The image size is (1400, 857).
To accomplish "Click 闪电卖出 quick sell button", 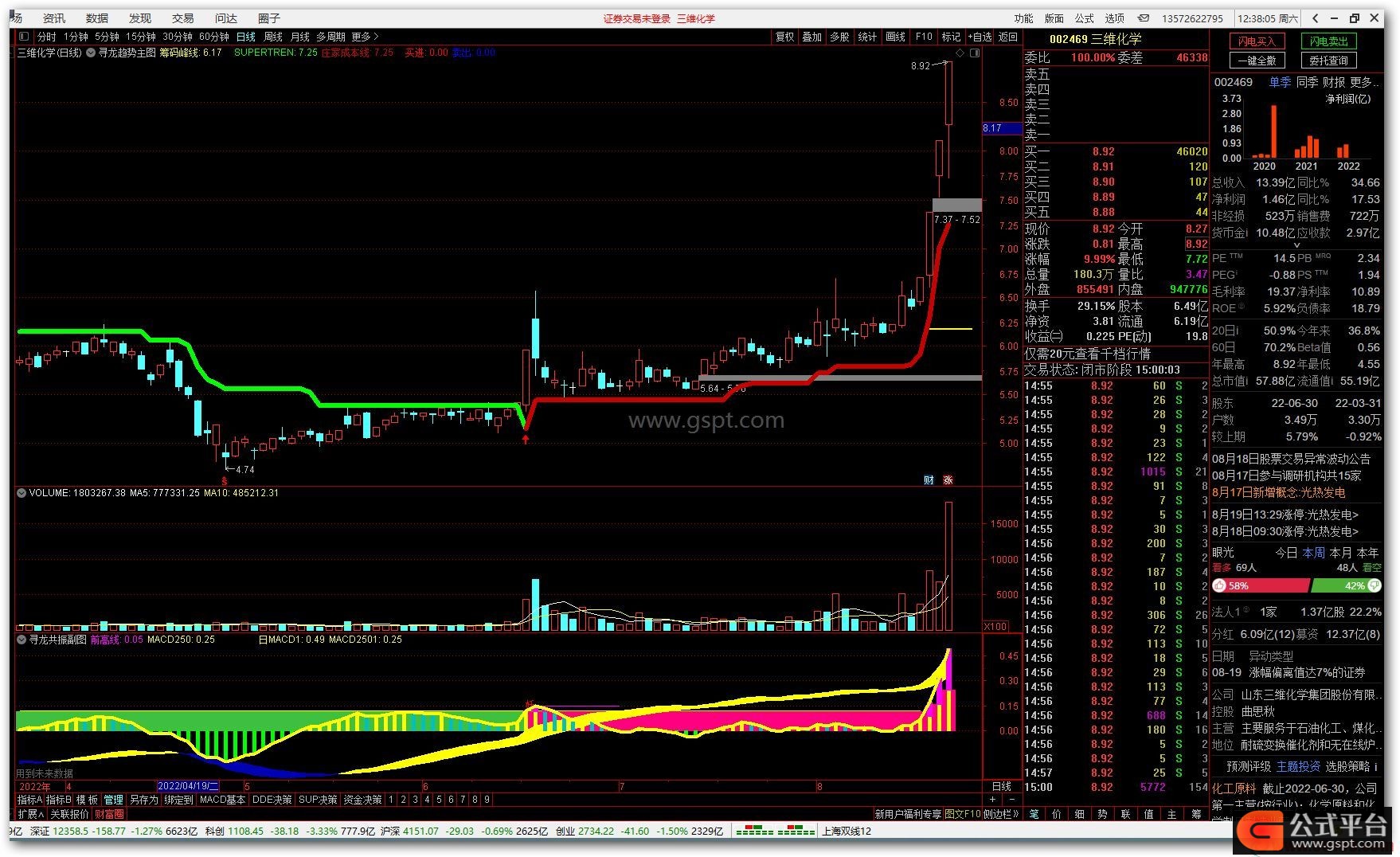I will (1329, 41).
